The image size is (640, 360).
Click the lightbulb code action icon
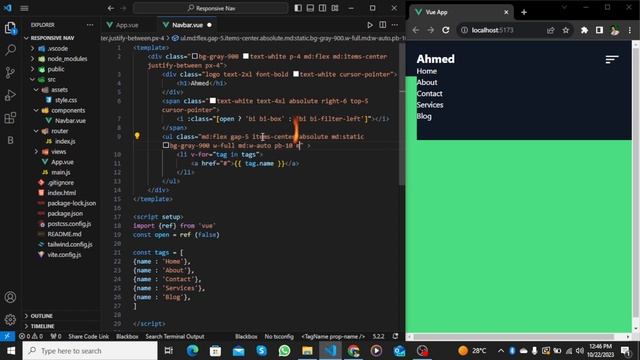(137, 136)
